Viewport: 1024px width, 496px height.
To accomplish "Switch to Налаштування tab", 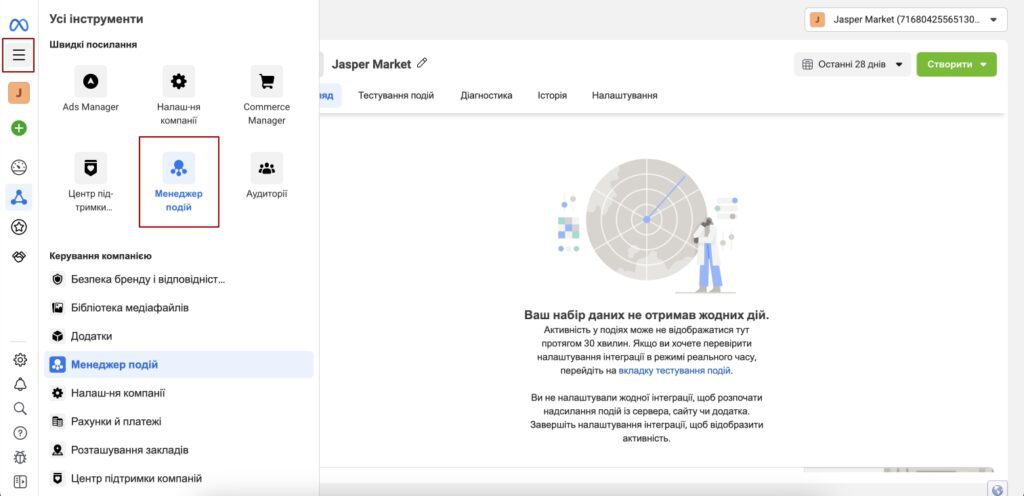I will 624,95.
